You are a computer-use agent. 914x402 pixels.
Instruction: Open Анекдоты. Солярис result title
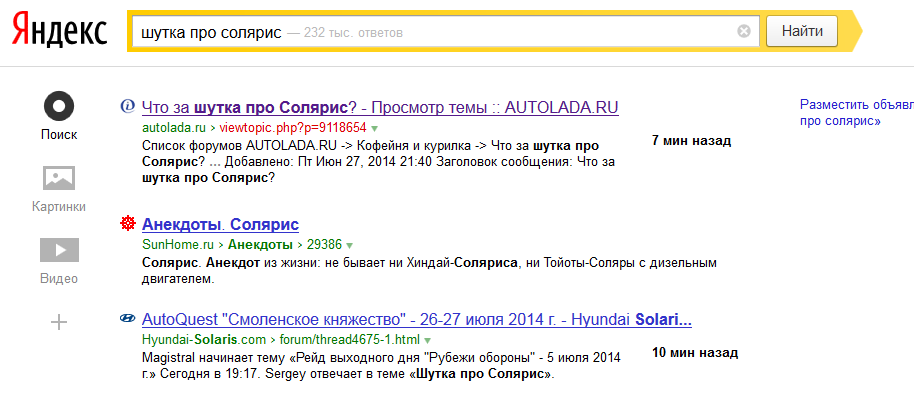[220, 224]
